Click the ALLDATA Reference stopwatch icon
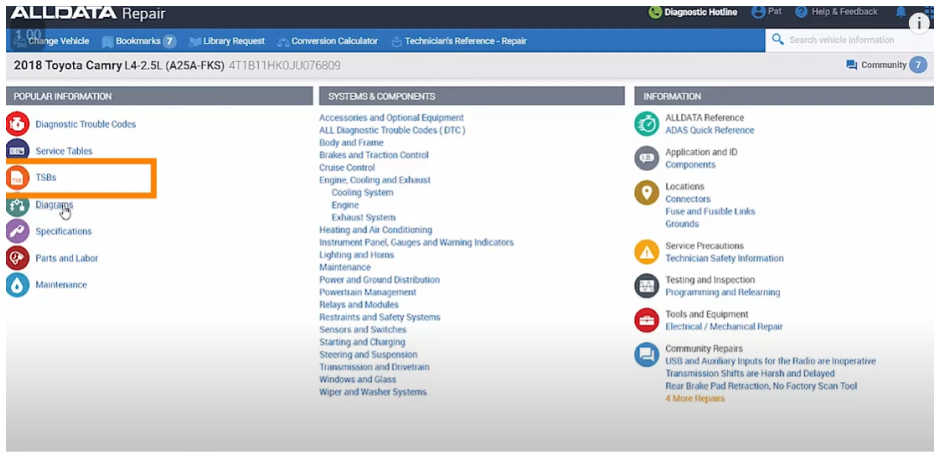Screen dimensions: 940x458 coord(646,124)
